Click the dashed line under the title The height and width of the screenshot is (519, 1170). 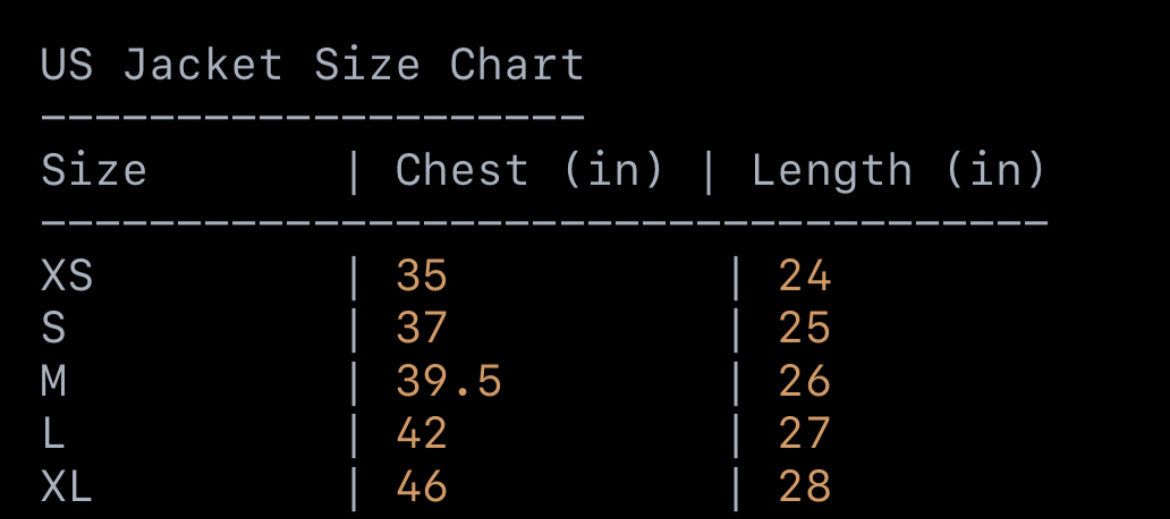(x=312, y=118)
